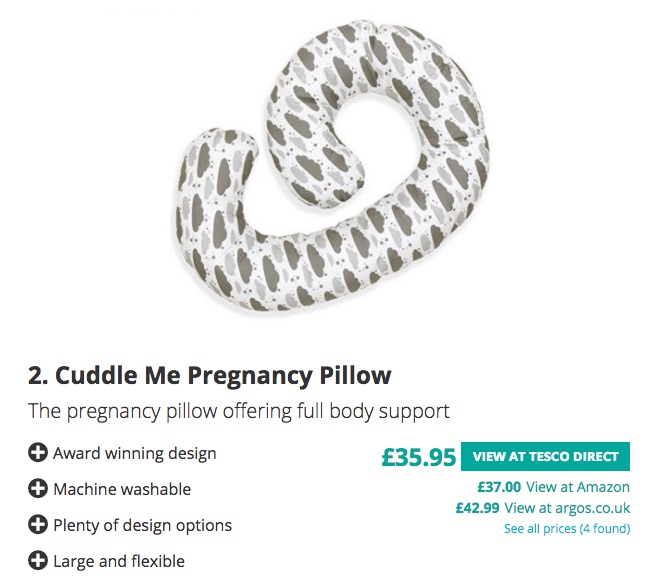Expand plus icon for Plenty of design options

(38, 526)
